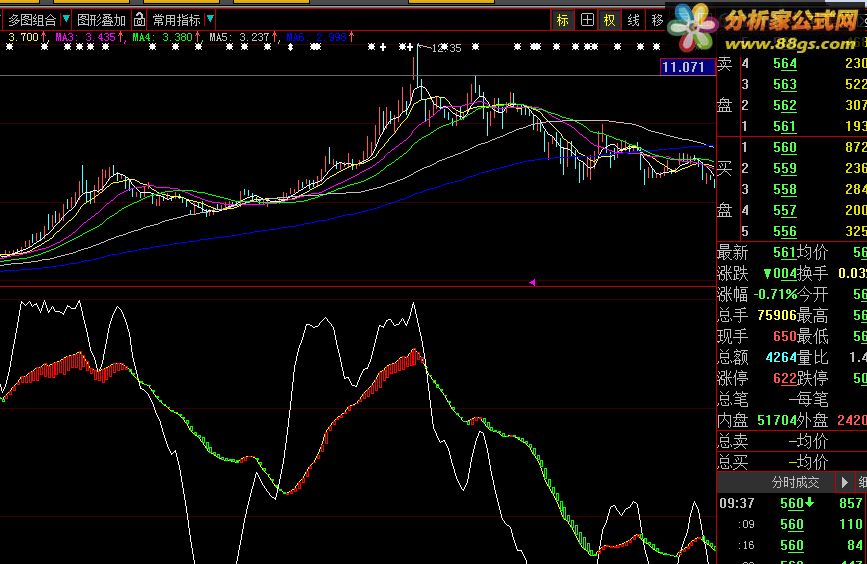Select the 09:37 trade row price 560
The width and height of the screenshot is (867, 564).
(x=792, y=503)
